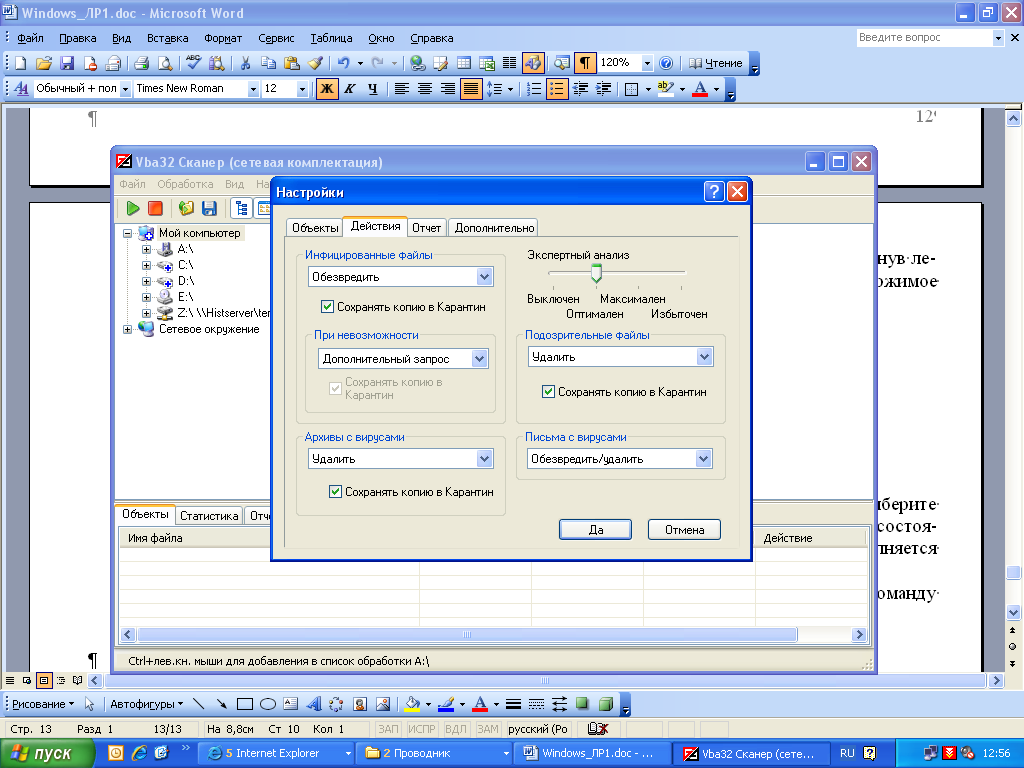Click the Highlight color marker swatch
Viewport: 1024px width, 768px height.
[x=665, y=89]
